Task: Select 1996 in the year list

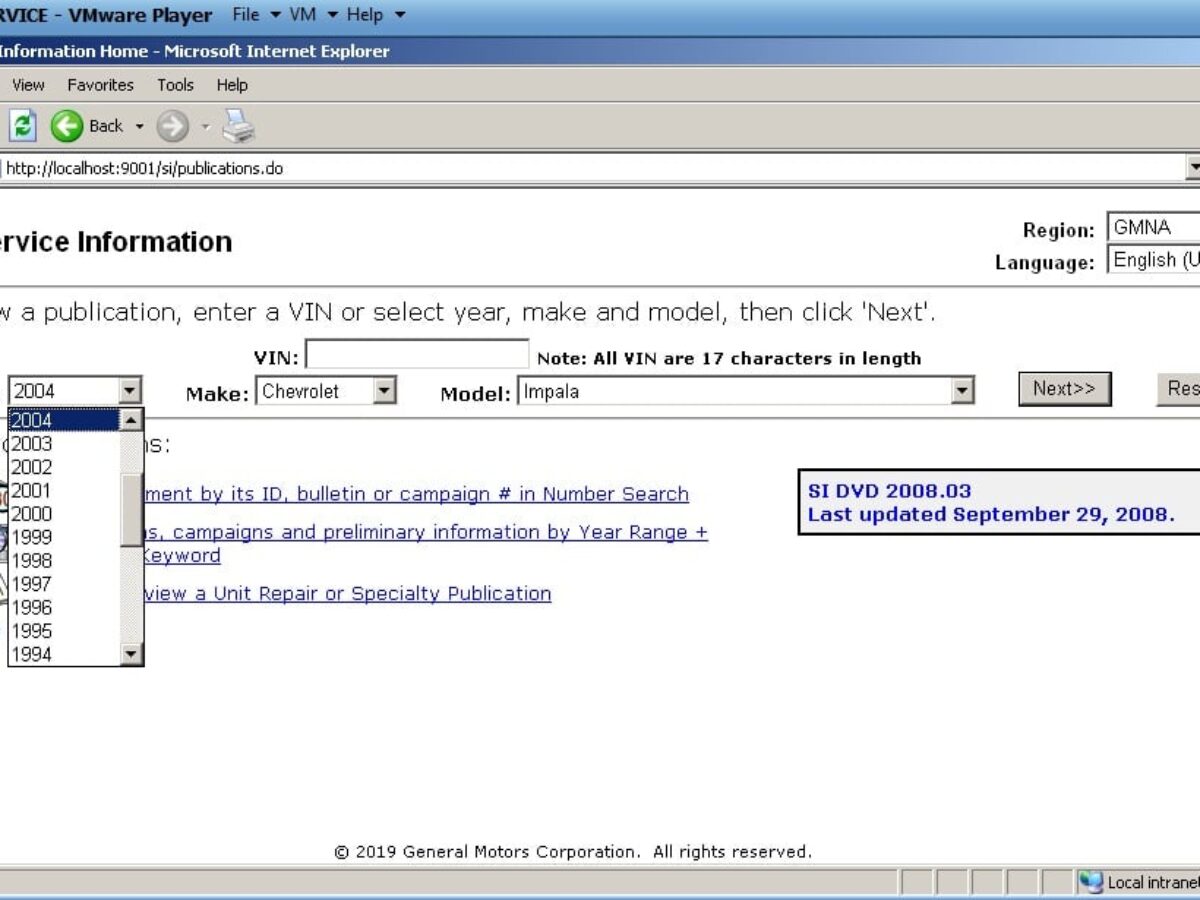Action: (64, 607)
